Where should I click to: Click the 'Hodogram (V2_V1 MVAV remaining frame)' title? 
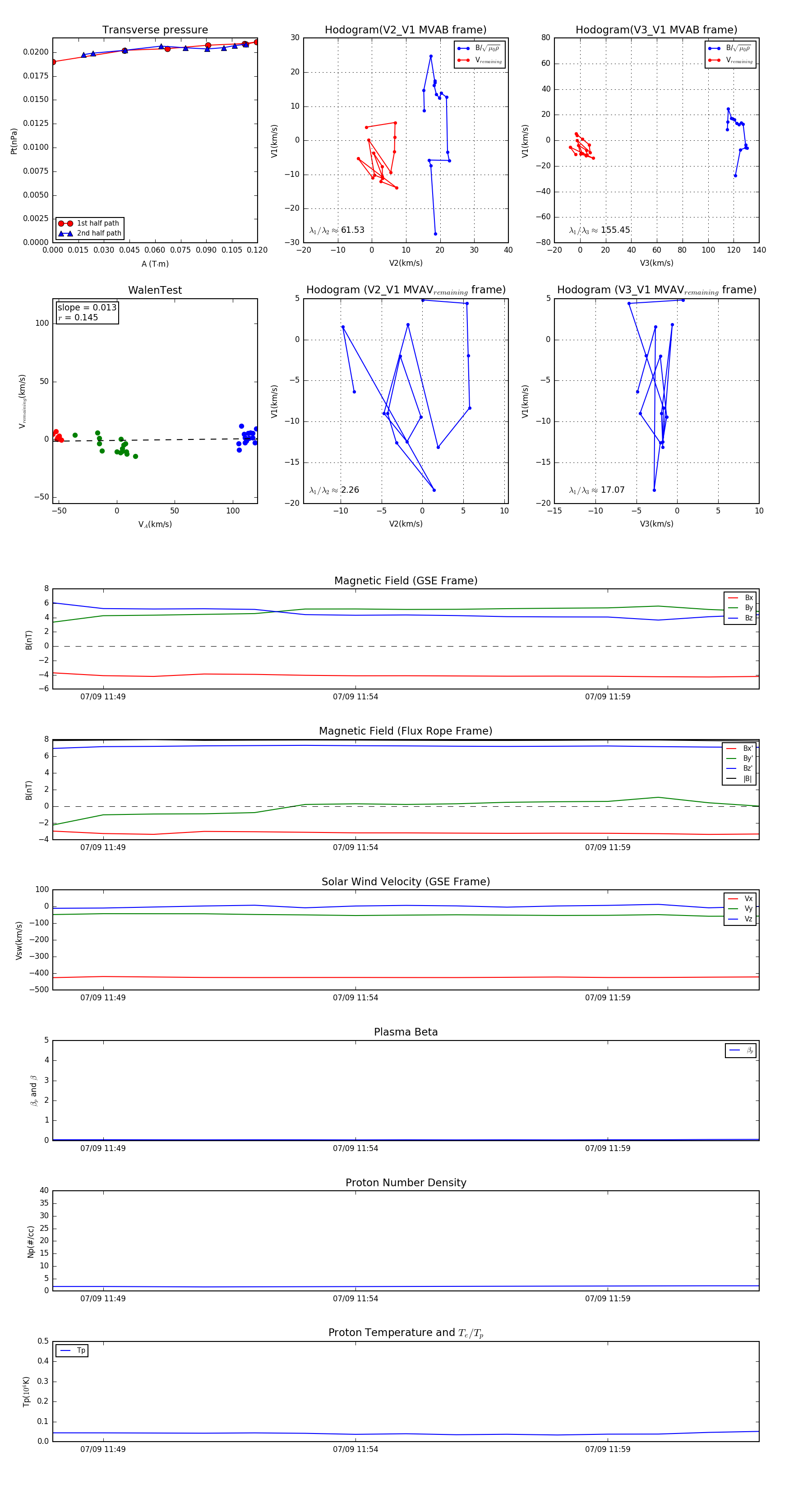(x=406, y=290)
